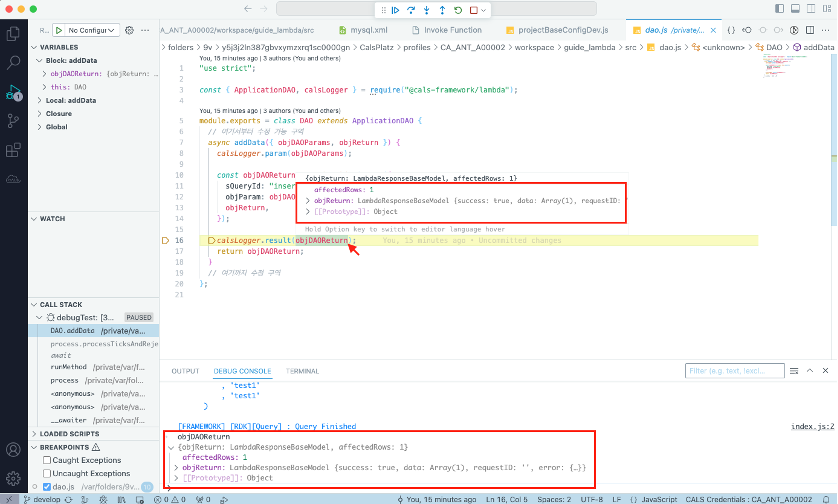Image resolution: width=838 pixels, height=504 pixels.
Task: Click the index.js:2 source link
Action: point(812,427)
